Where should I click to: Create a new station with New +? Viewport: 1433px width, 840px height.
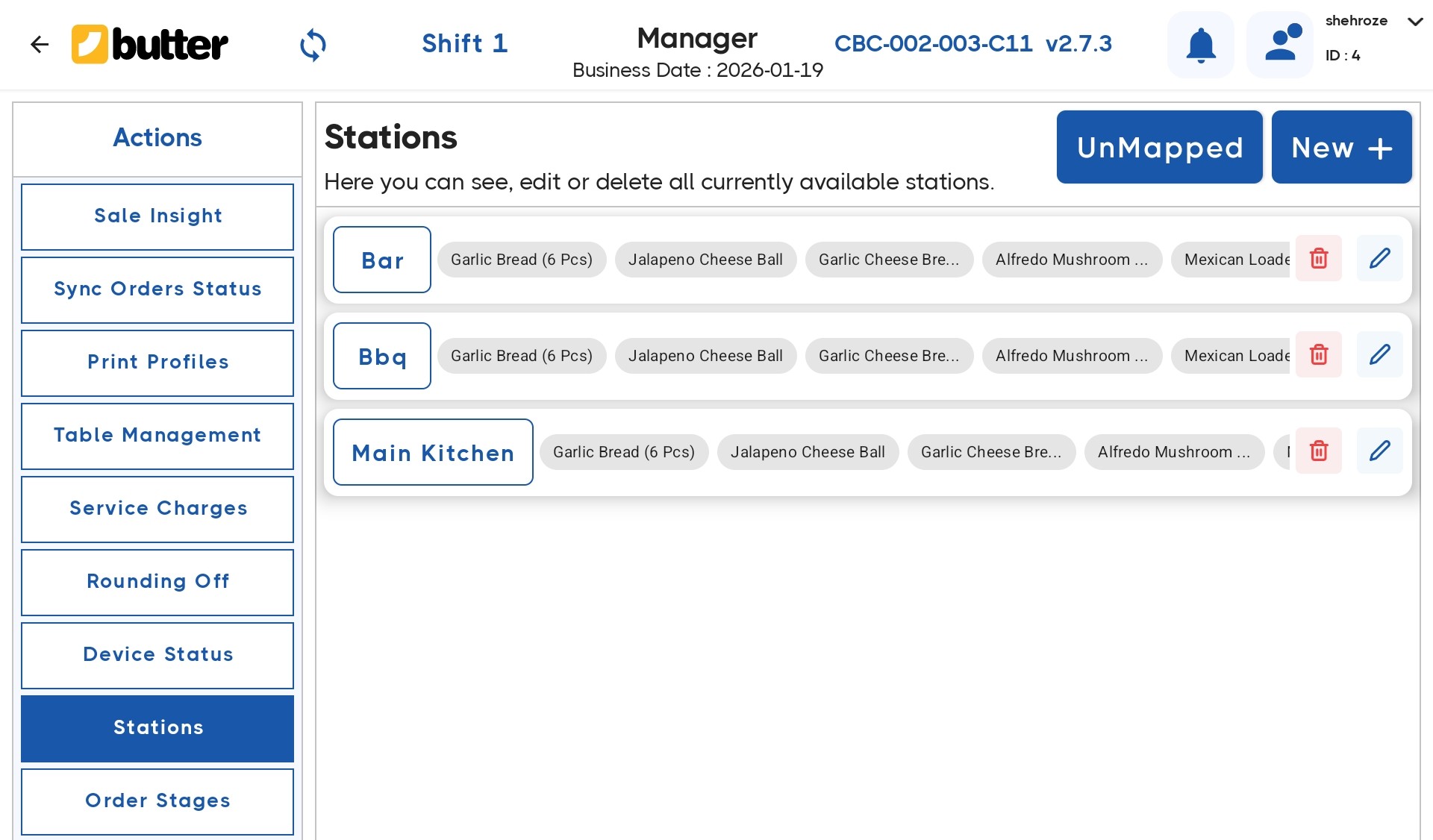point(1341,148)
